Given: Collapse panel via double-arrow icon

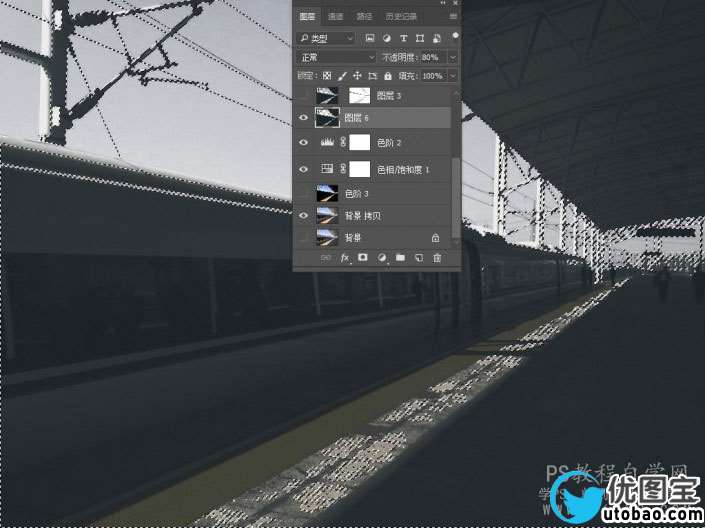Looking at the screenshot, I should (x=443, y=3).
